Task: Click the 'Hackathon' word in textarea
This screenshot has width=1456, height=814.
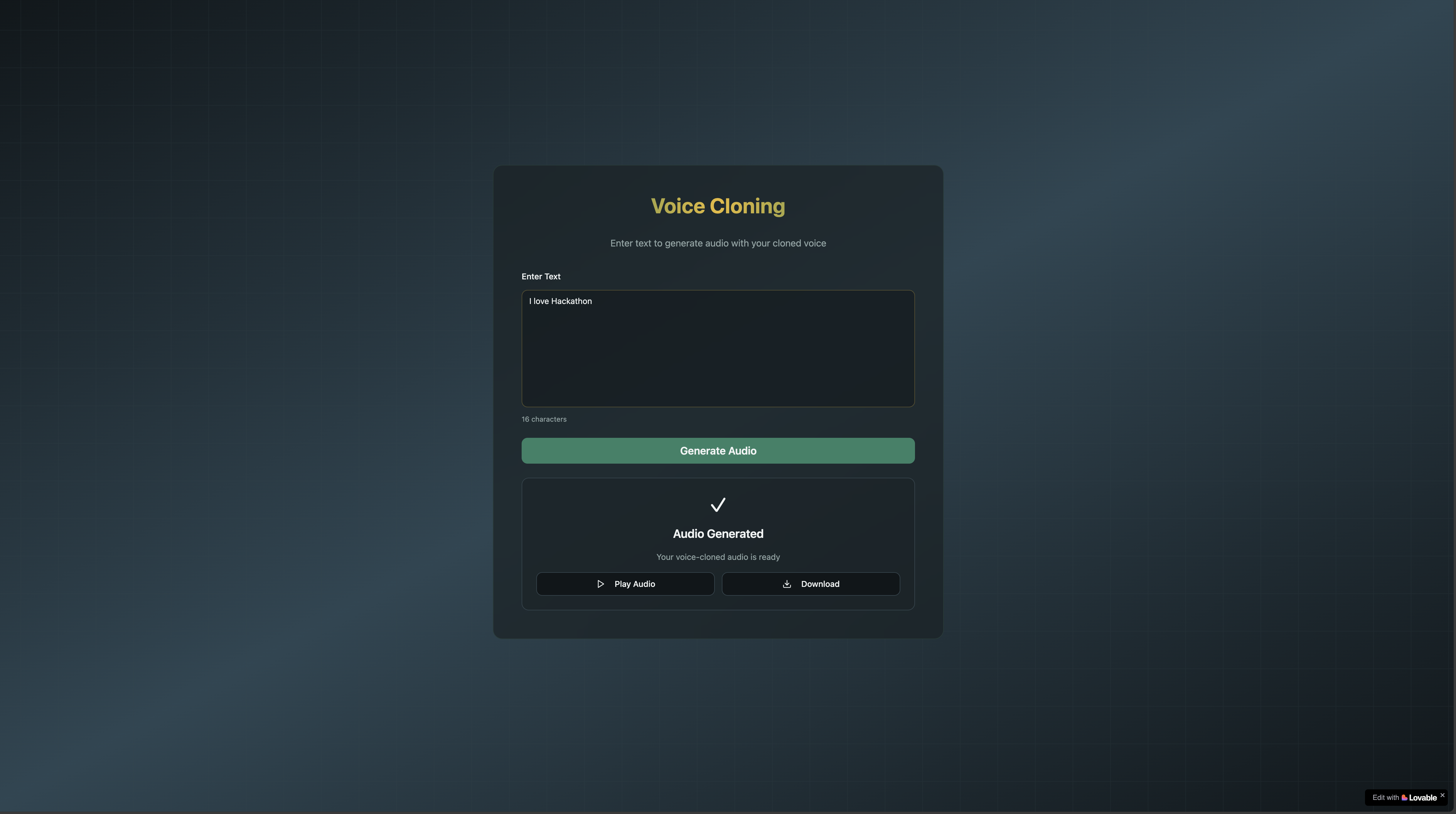Action: pyautogui.click(x=572, y=301)
